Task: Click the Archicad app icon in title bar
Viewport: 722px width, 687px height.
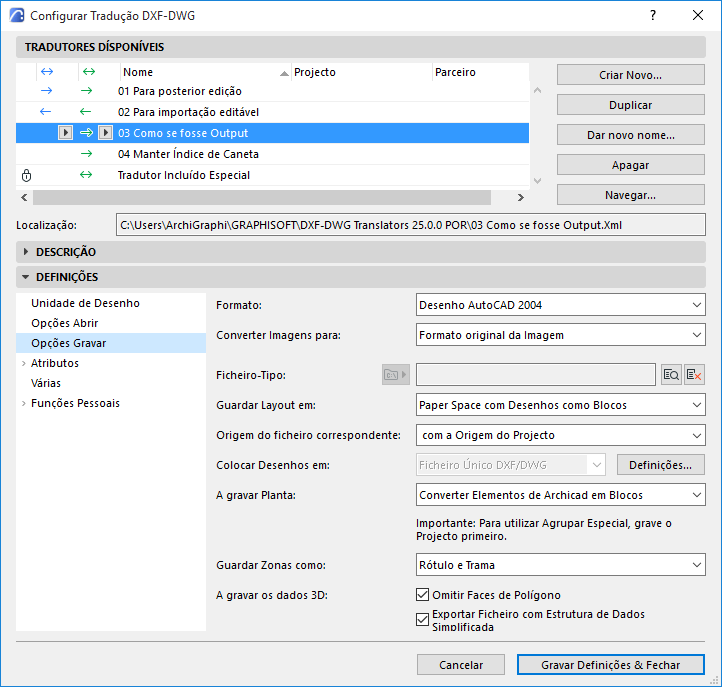Action: (17, 15)
